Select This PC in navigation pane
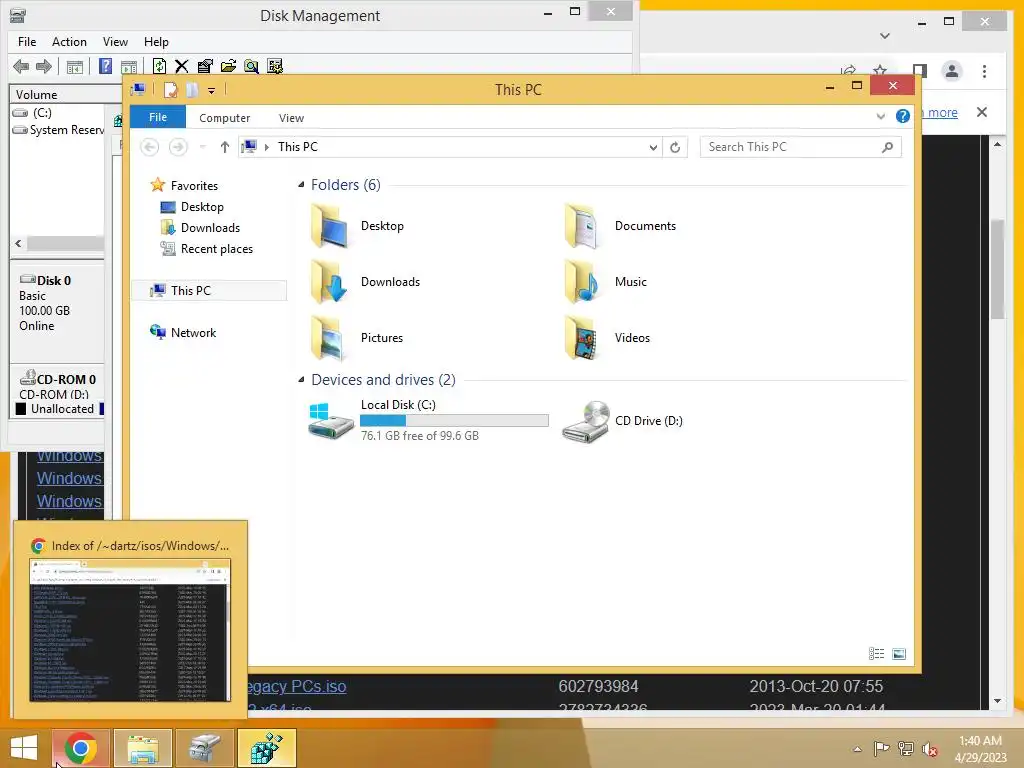Viewport: 1024px width, 768px height. click(x=209, y=291)
